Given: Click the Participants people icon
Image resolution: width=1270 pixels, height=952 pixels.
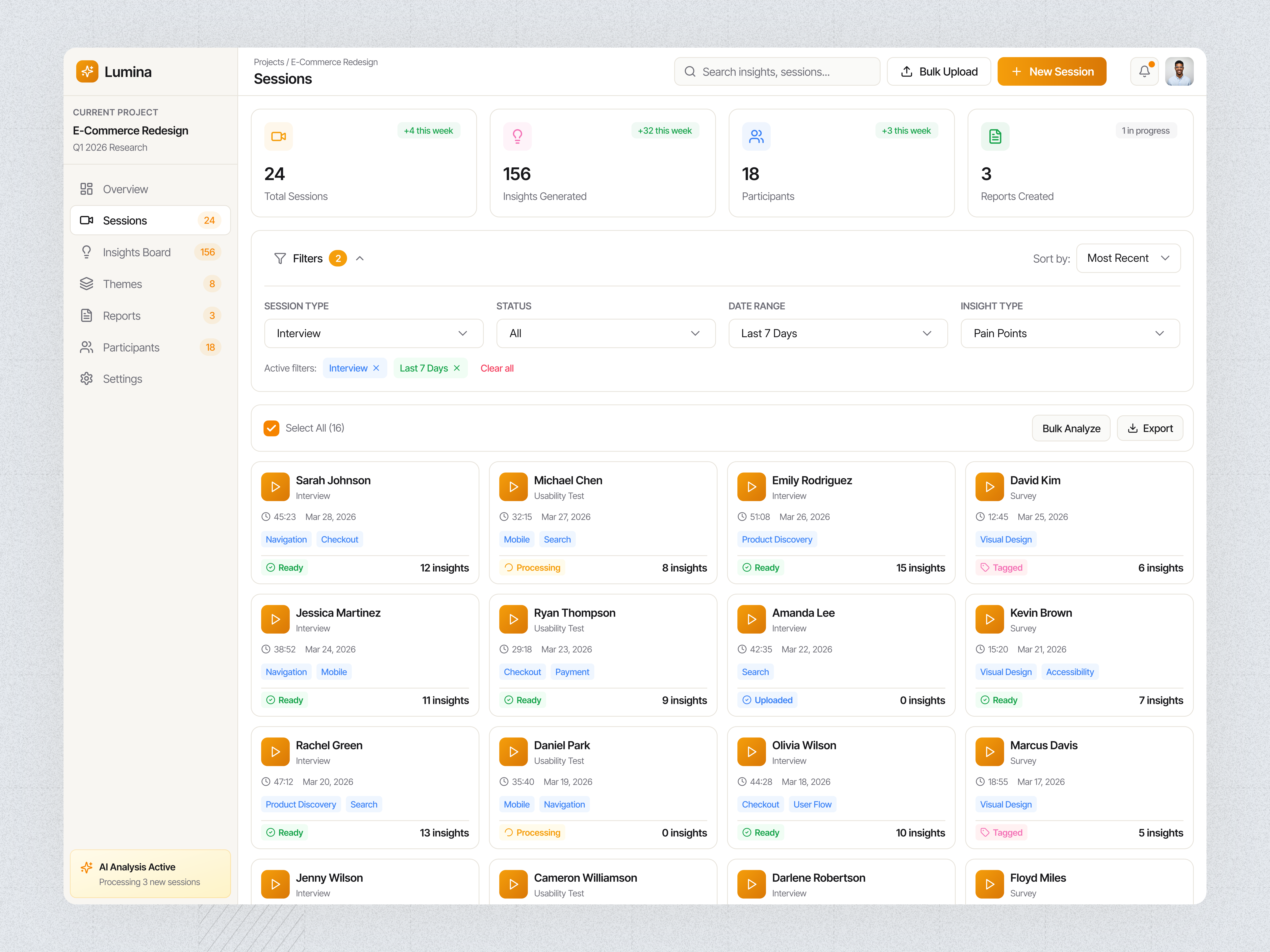Looking at the screenshot, I should pyautogui.click(x=756, y=137).
